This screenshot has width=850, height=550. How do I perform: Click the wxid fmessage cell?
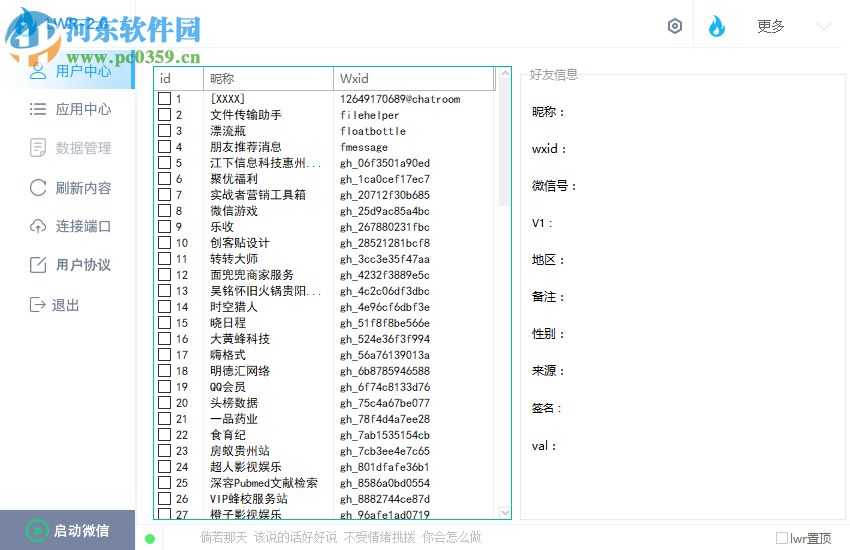tap(364, 147)
